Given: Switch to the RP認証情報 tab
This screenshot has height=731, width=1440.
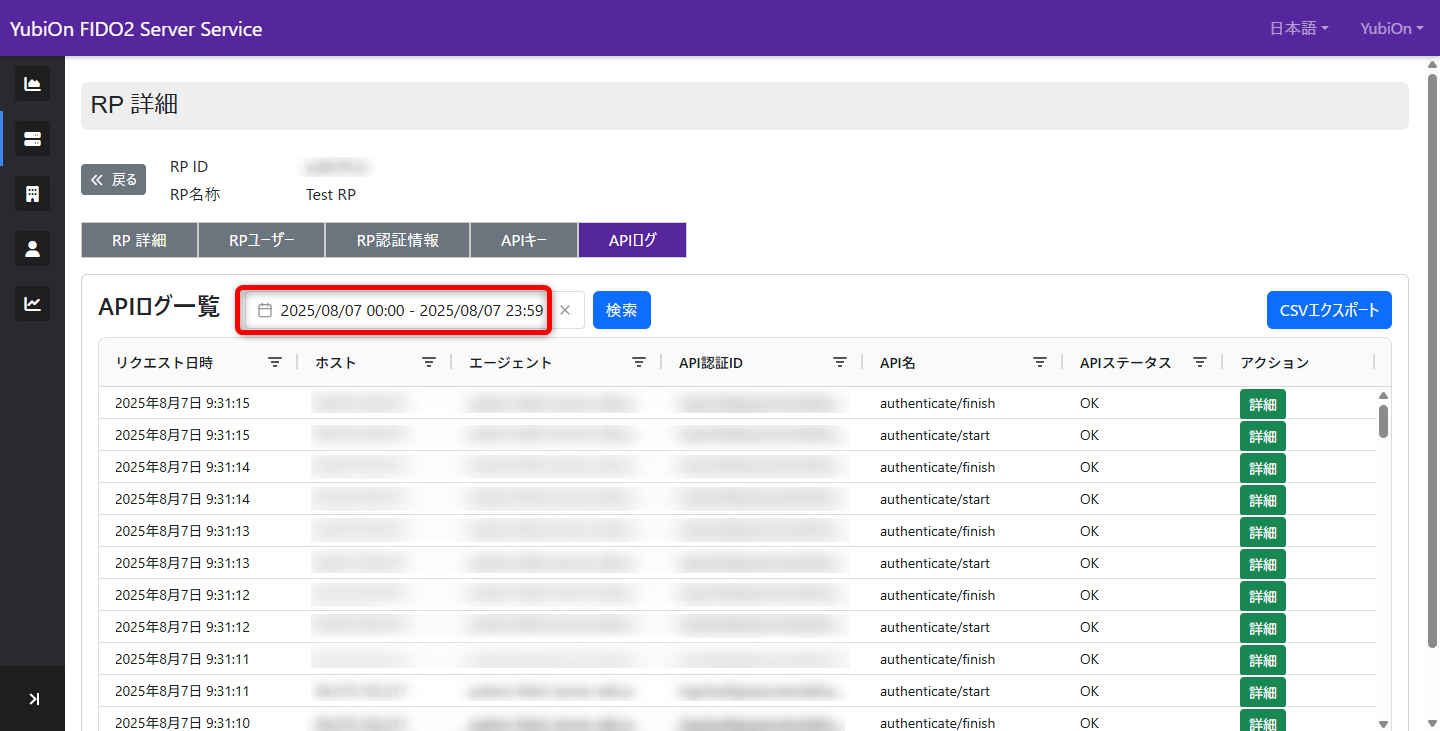Looking at the screenshot, I should pyautogui.click(x=397, y=240).
